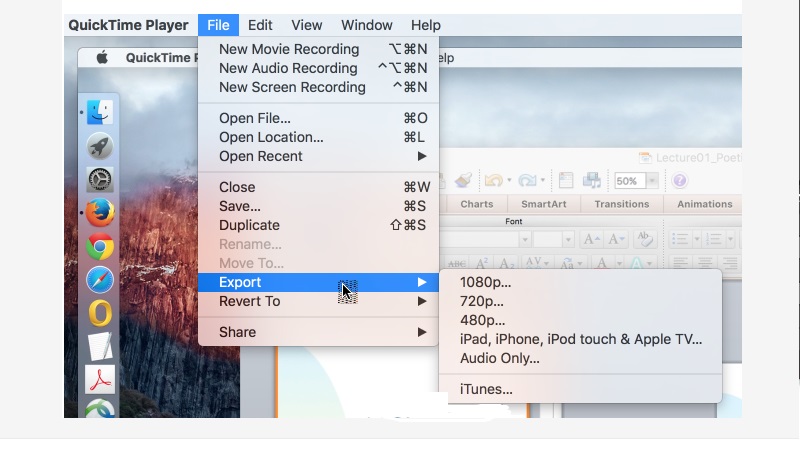Choose New Screen Recording
This screenshot has height=449, width=800.
(x=292, y=87)
